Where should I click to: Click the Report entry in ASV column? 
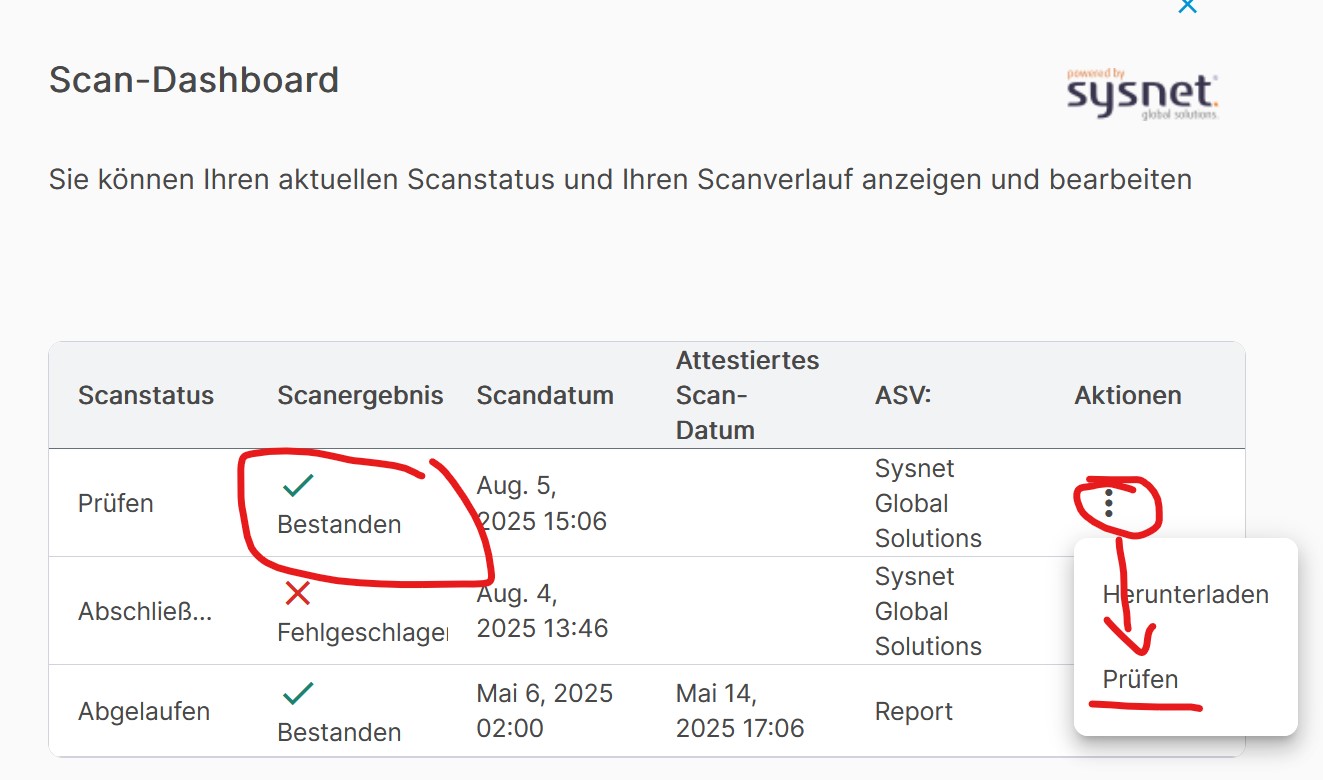914,712
